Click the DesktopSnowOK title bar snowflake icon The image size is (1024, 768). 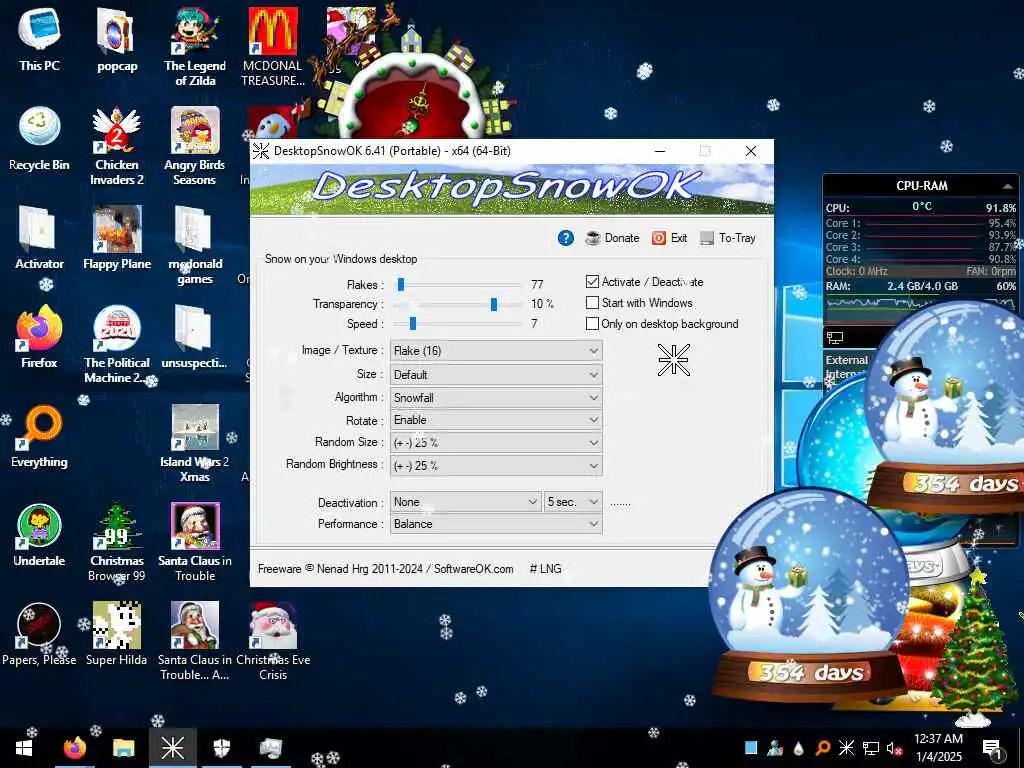coord(261,151)
